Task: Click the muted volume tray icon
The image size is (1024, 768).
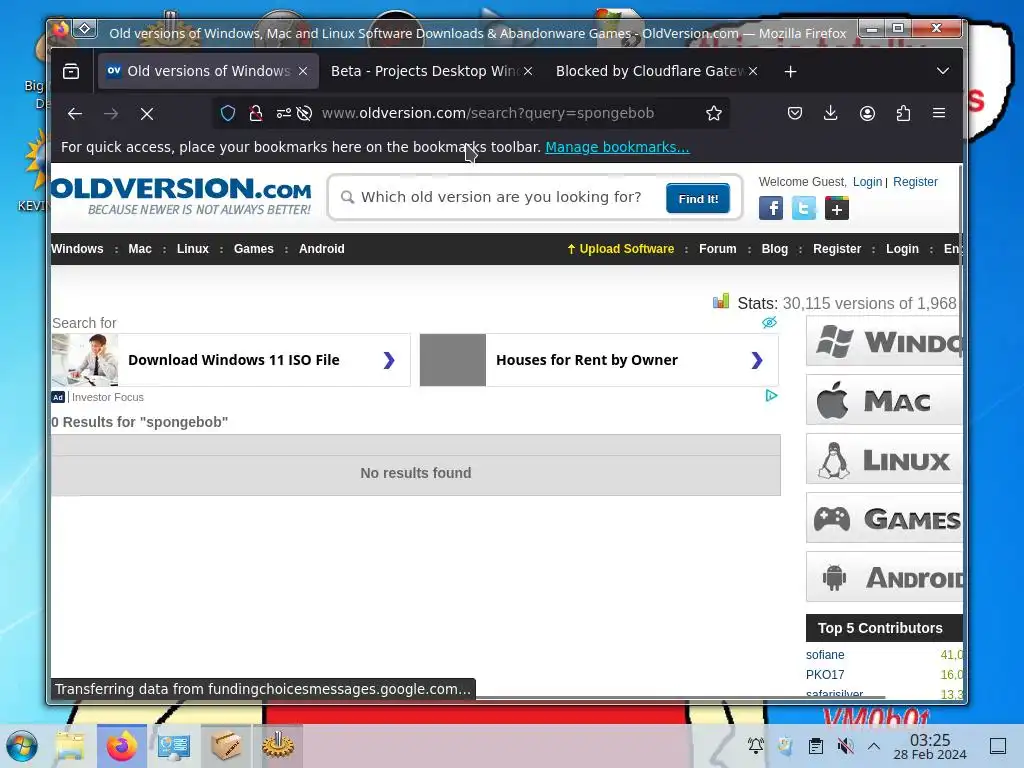Action: coord(845,746)
